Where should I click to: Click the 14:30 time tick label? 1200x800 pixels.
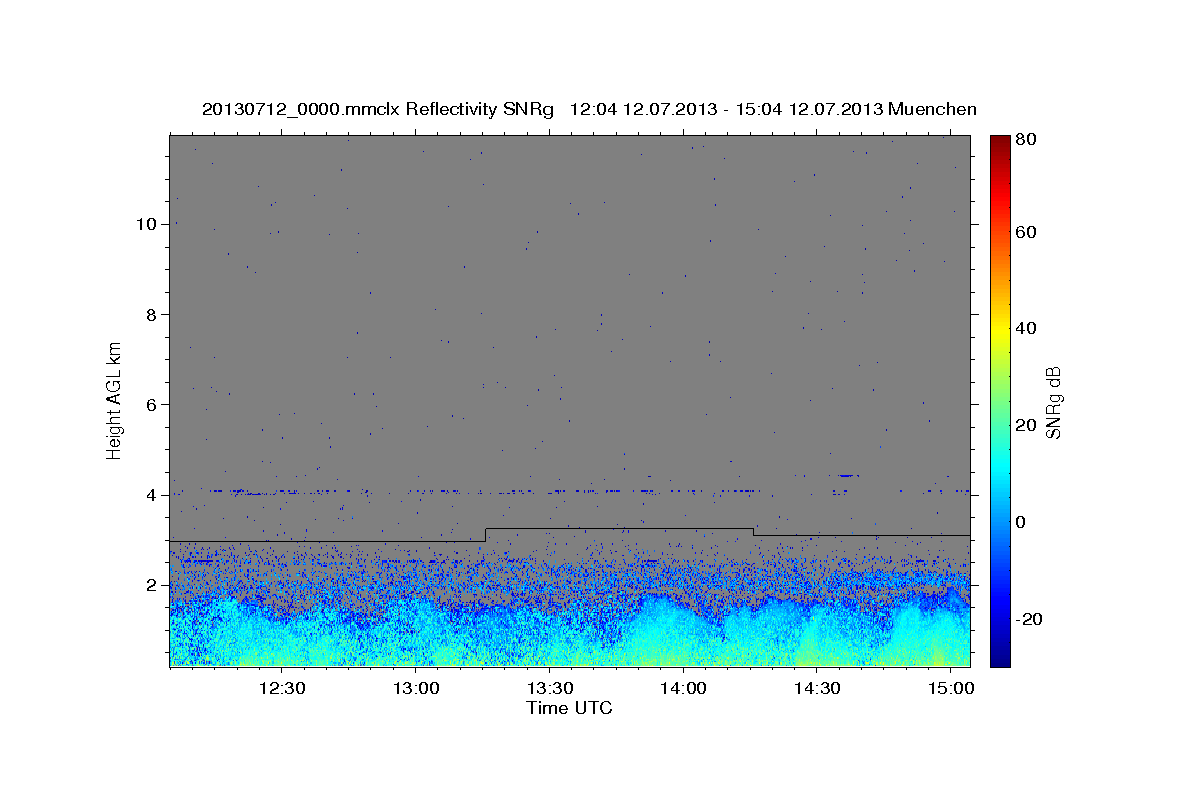tap(817, 689)
